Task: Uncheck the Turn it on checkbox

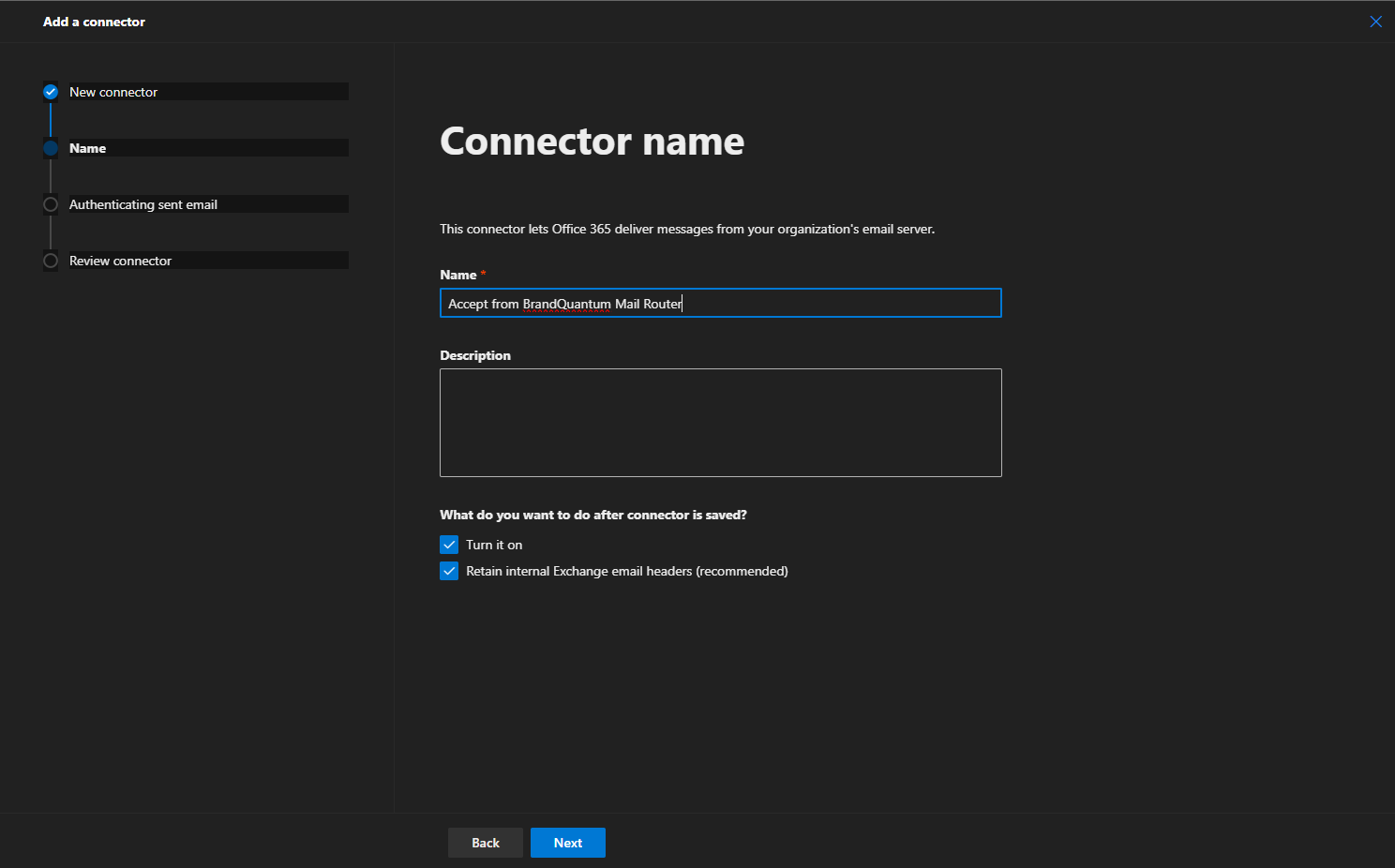Action: click(x=449, y=545)
